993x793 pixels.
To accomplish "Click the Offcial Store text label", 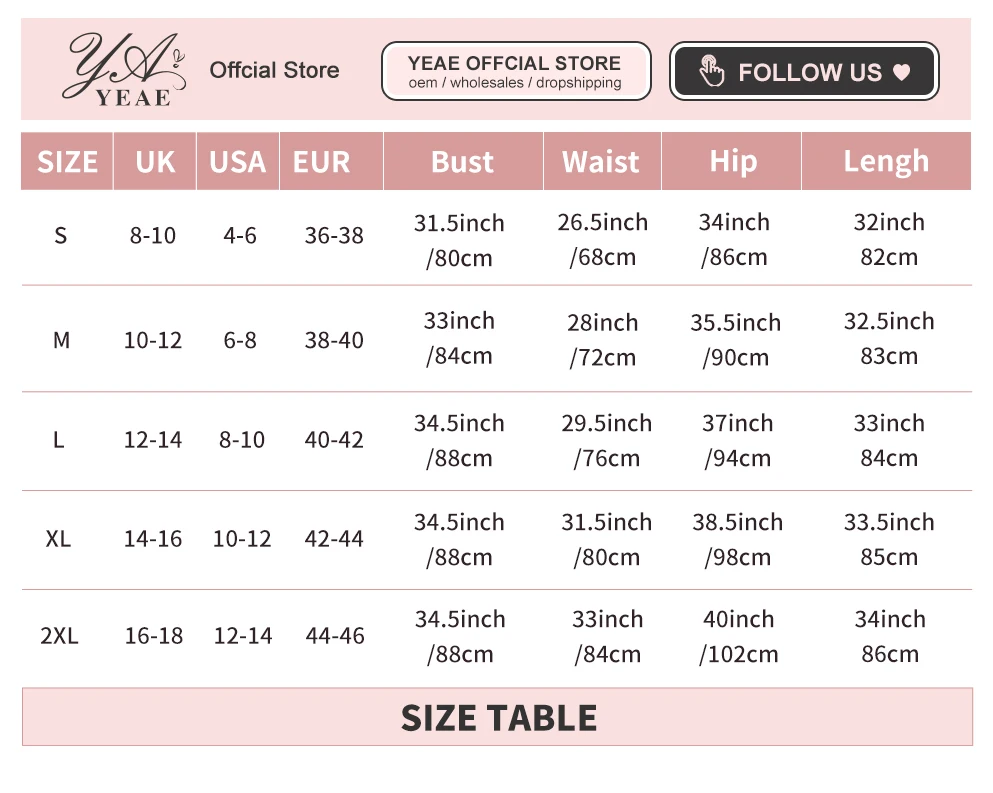I will pos(274,71).
